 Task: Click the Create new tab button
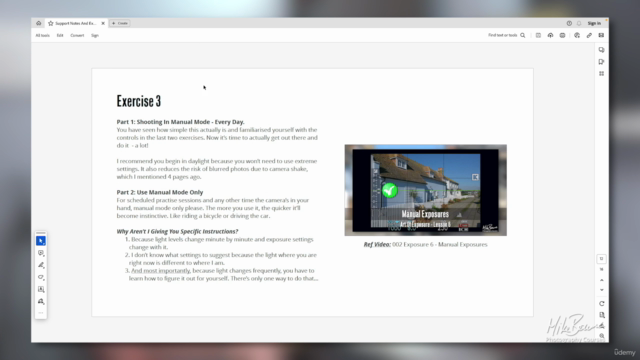click(120, 23)
